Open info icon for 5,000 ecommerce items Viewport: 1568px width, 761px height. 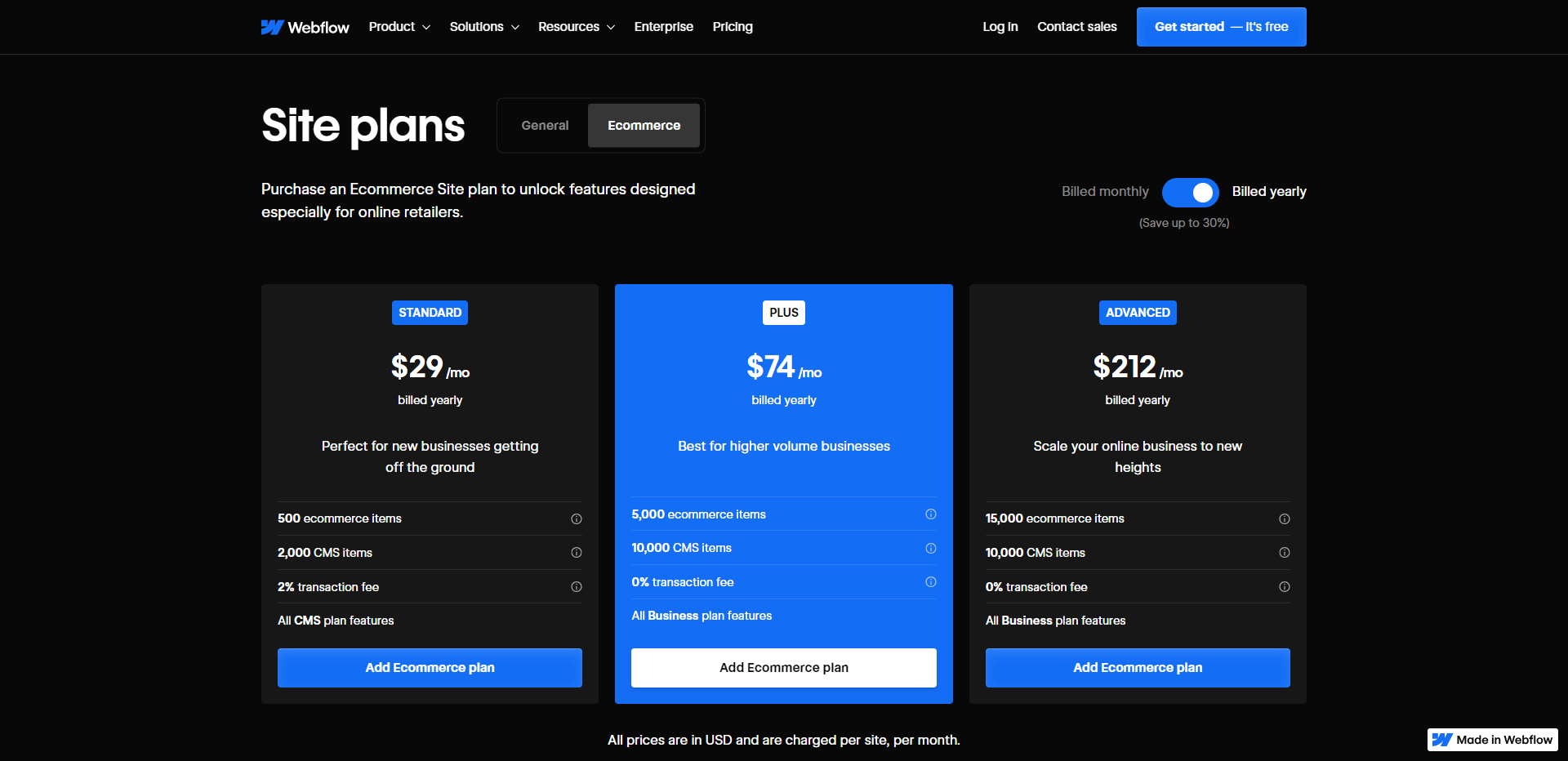[x=931, y=514]
